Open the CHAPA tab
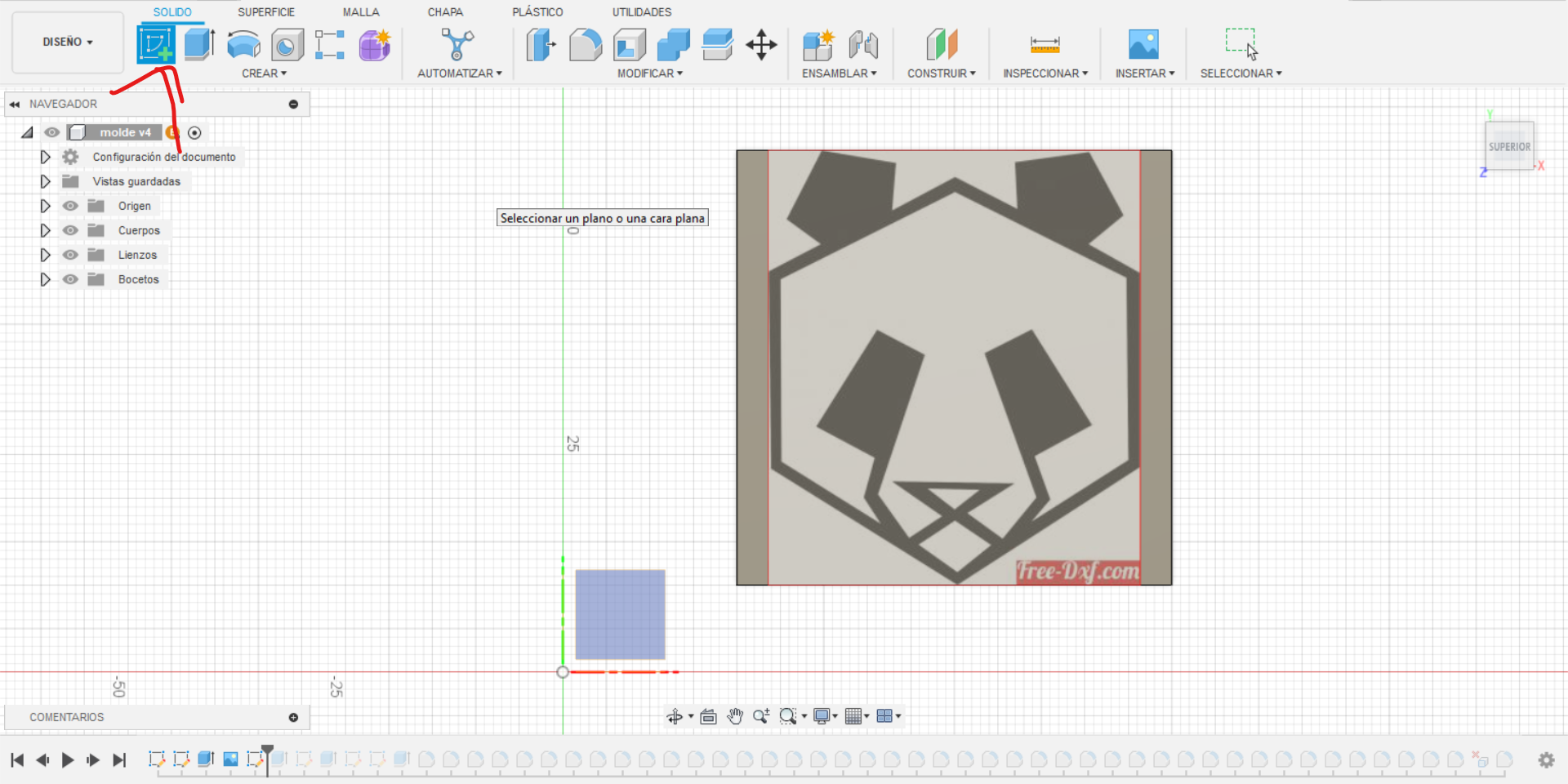The image size is (1568, 784). click(x=445, y=12)
